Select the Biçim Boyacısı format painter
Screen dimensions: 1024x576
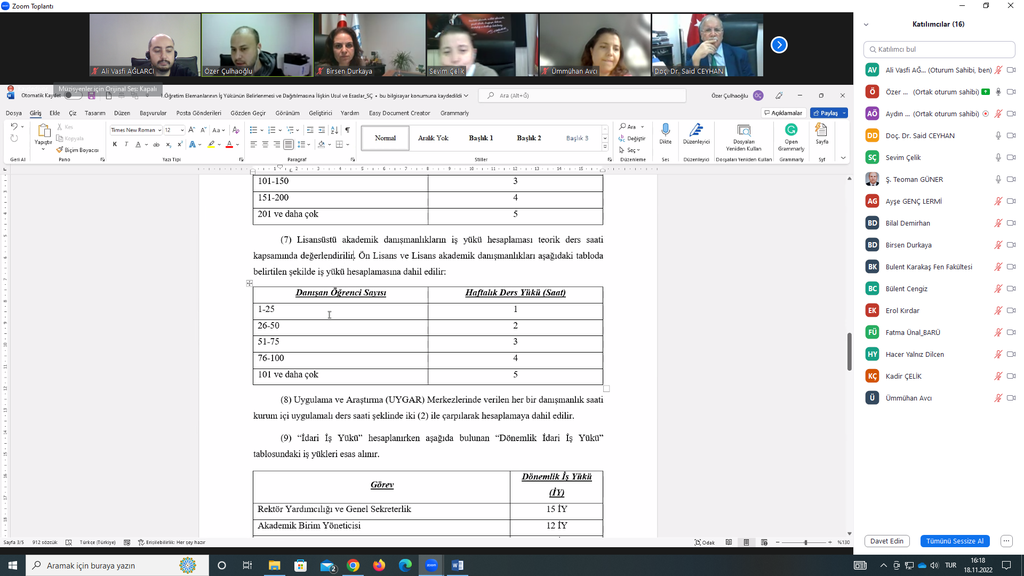tap(80, 150)
